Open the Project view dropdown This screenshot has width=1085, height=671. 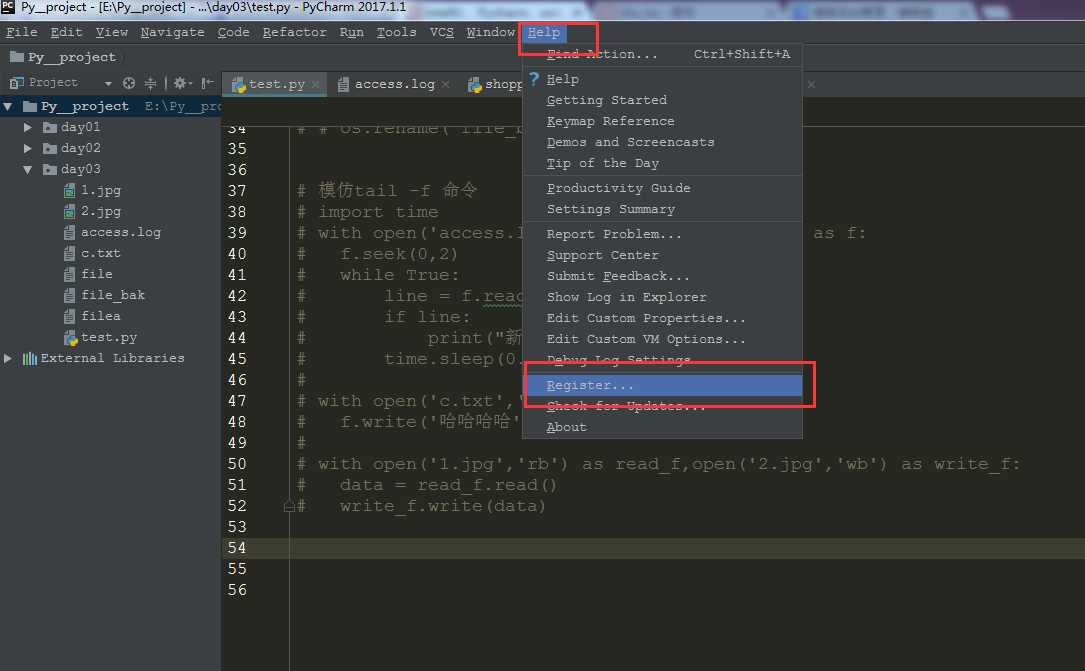[107, 83]
